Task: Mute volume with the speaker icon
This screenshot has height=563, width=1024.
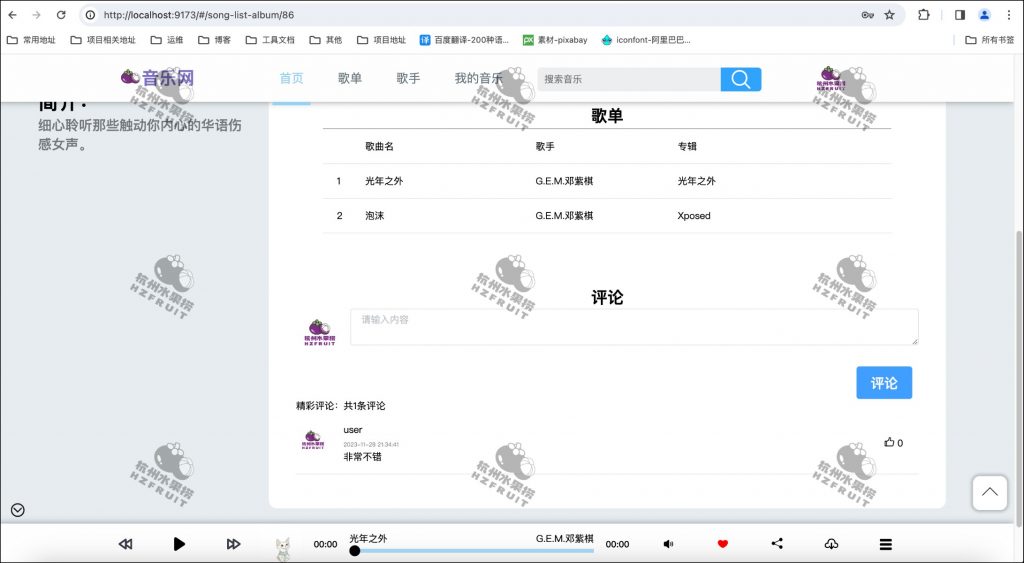Action: pos(668,543)
